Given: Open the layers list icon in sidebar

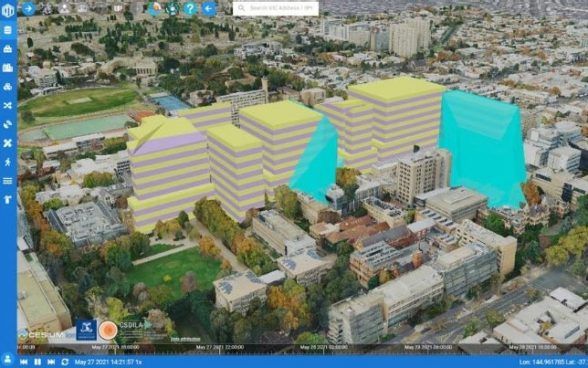Looking at the screenshot, I should point(8,30).
